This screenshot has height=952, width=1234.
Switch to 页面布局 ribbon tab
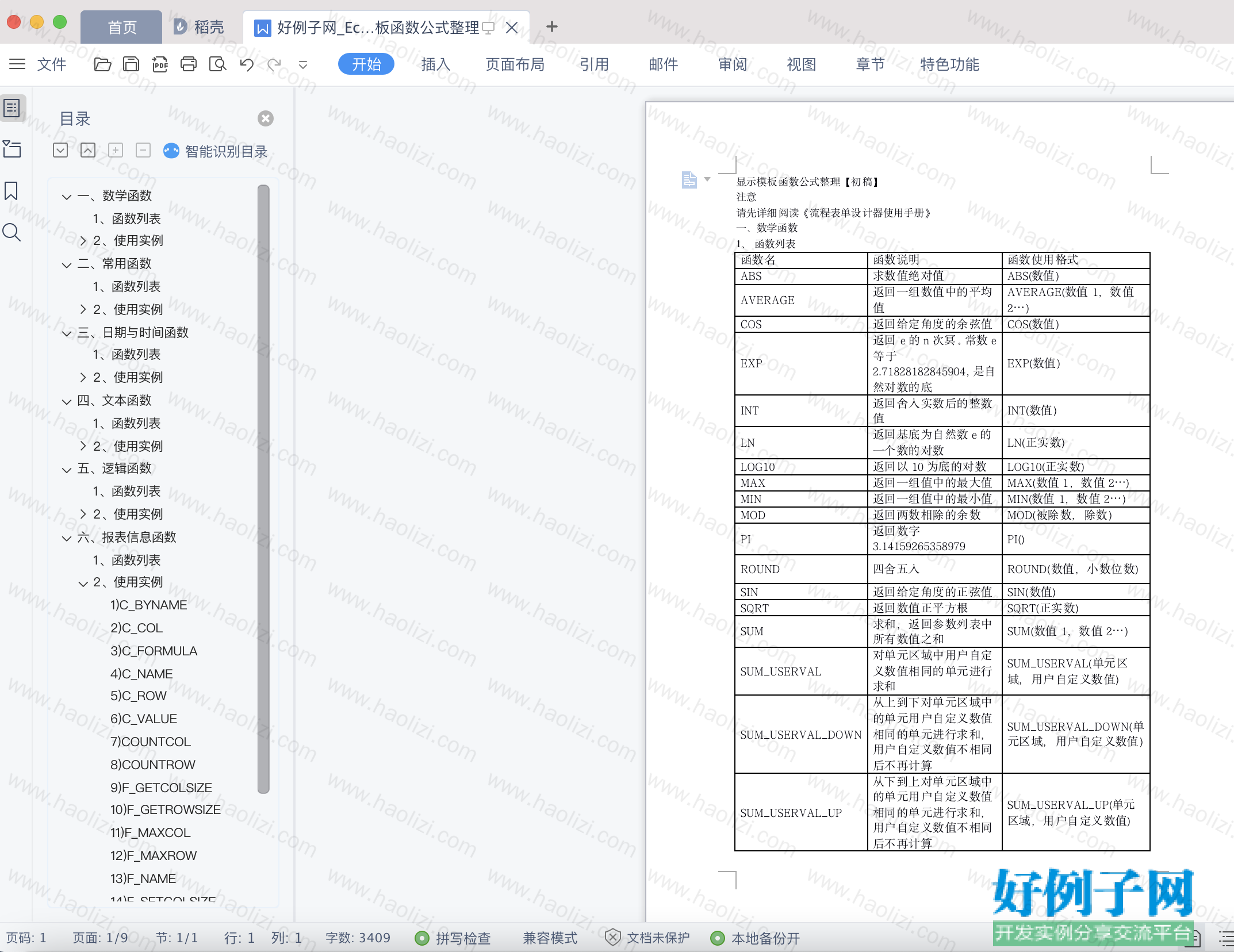(x=515, y=64)
